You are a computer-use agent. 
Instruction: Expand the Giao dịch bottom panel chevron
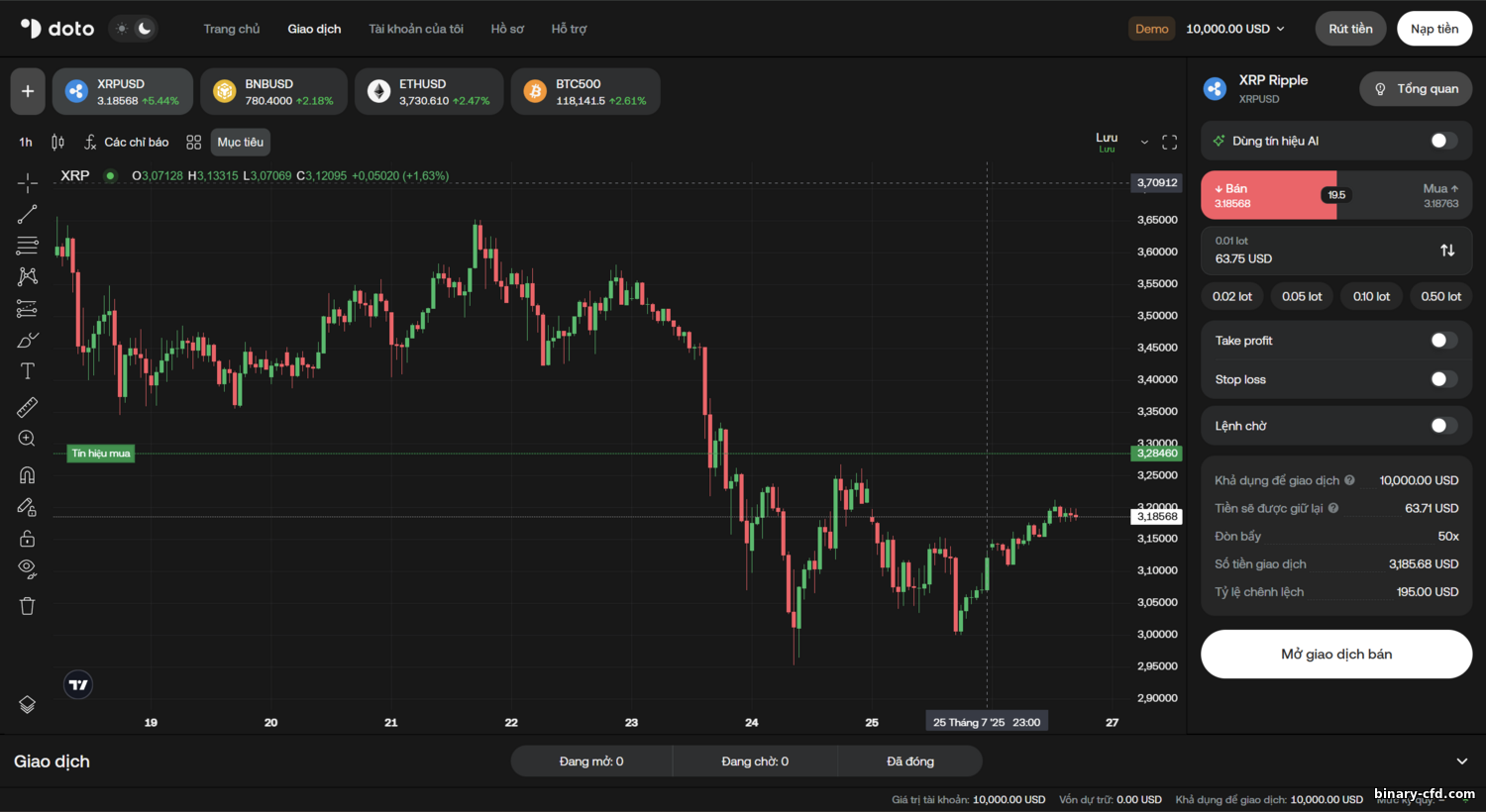1461,761
